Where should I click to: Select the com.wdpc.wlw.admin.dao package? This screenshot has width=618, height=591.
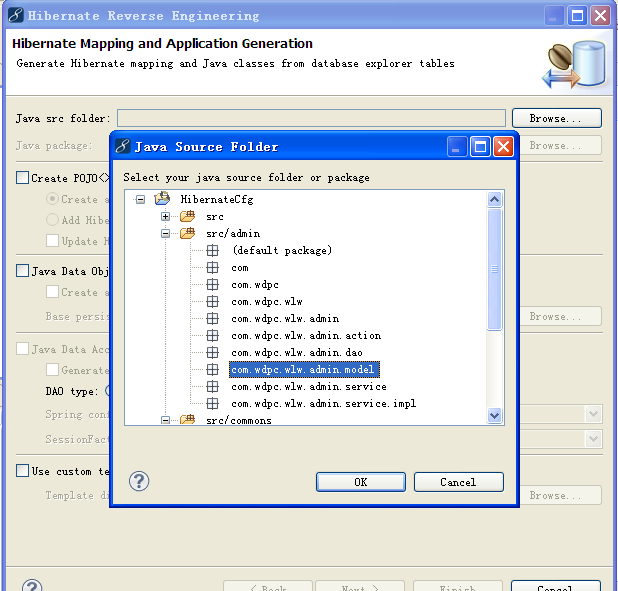(x=297, y=352)
